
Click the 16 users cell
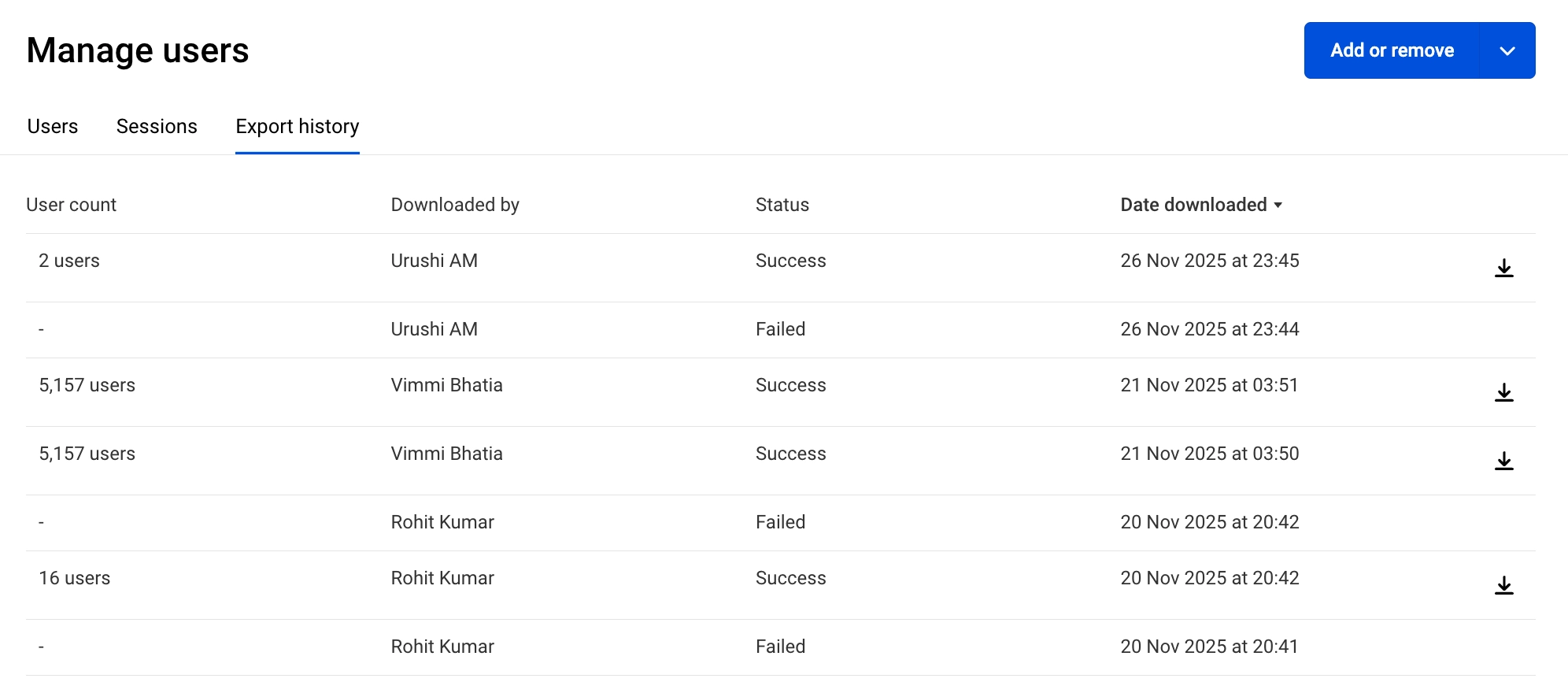(x=75, y=578)
